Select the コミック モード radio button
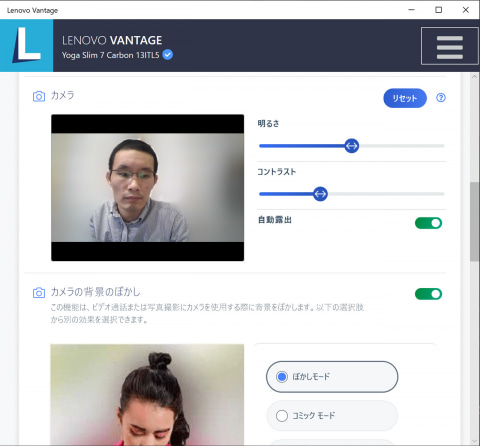480x446 pixels. [282, 416]
